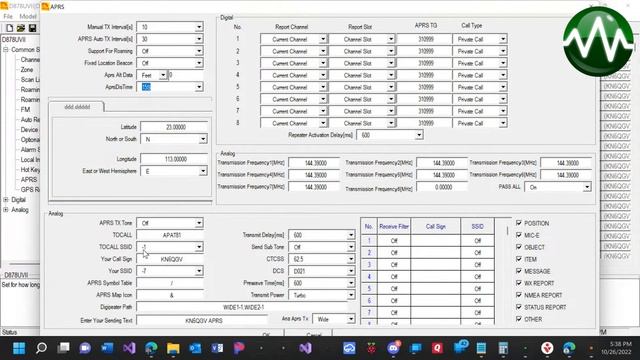The image size is (640, 360).
Task: Open the taskbar clock and date
Action: (x=616, y=348)
